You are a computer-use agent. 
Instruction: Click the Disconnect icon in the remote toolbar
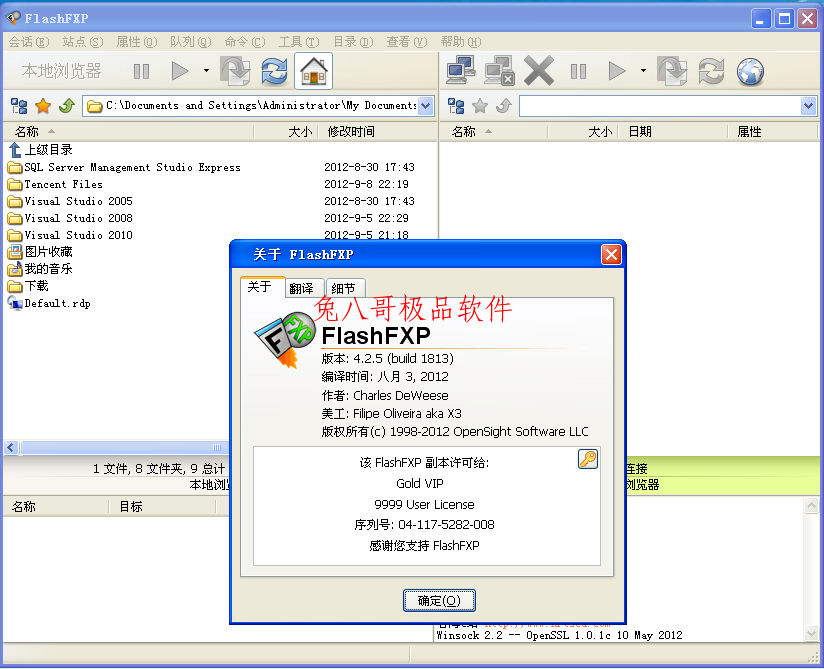tap(499, 70)
